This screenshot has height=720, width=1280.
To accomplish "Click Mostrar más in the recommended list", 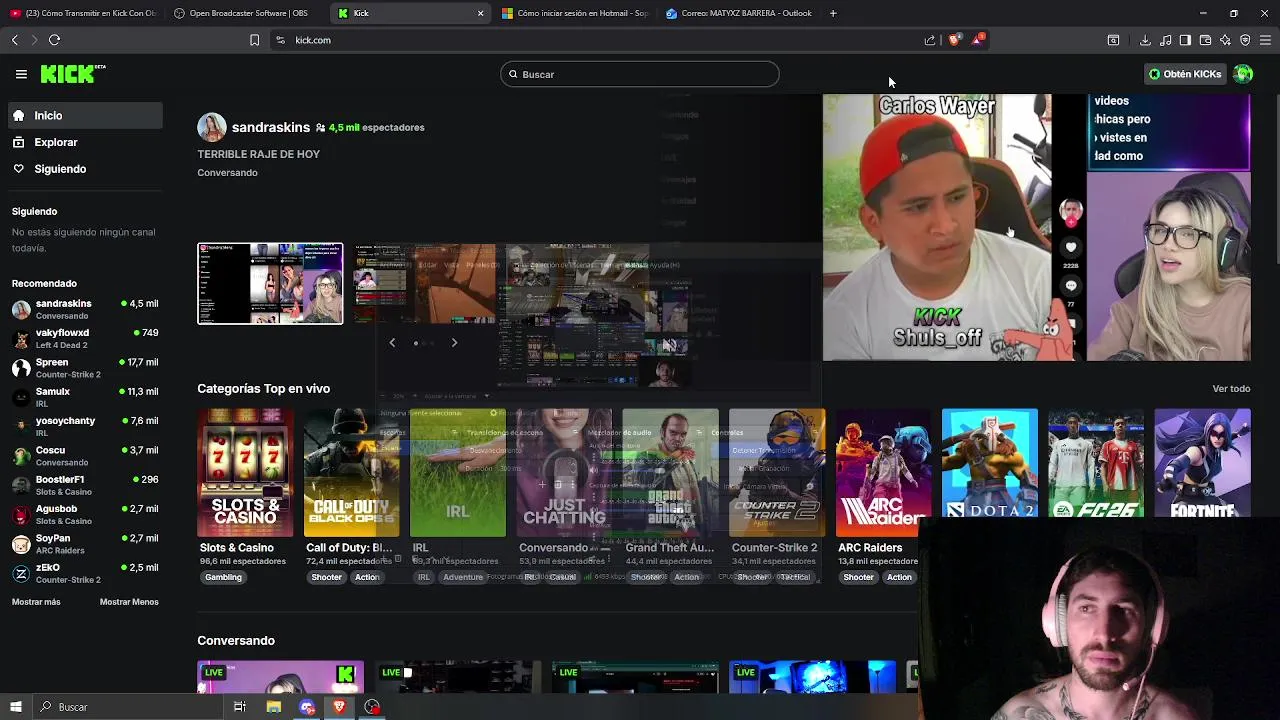I will [36, 602].
